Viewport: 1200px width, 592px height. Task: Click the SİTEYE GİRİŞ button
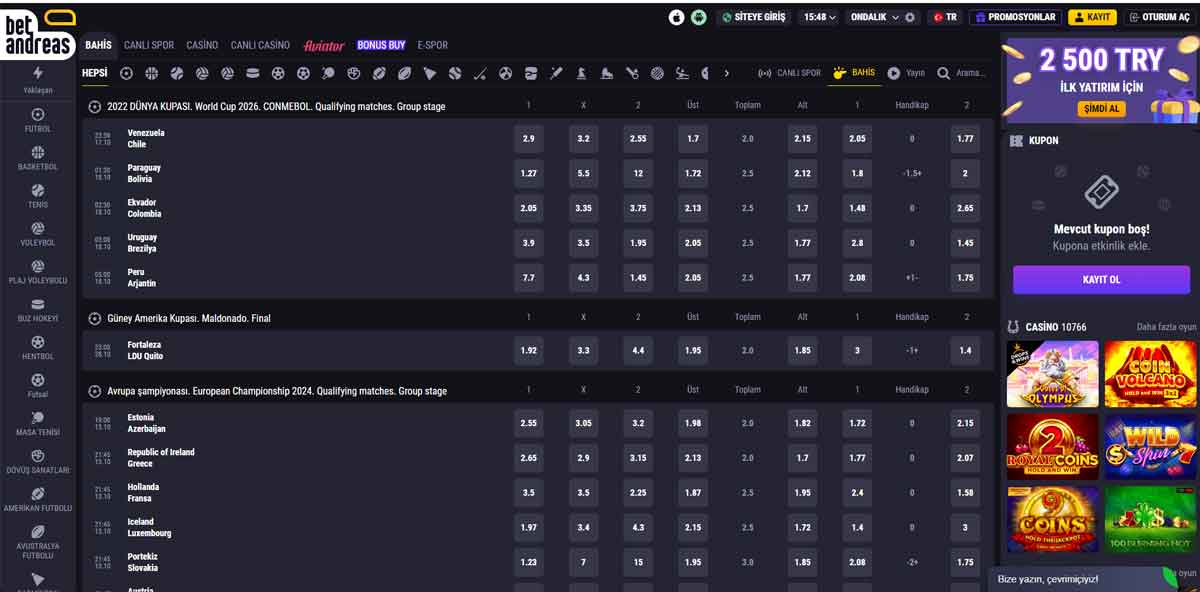coord(753,17)
